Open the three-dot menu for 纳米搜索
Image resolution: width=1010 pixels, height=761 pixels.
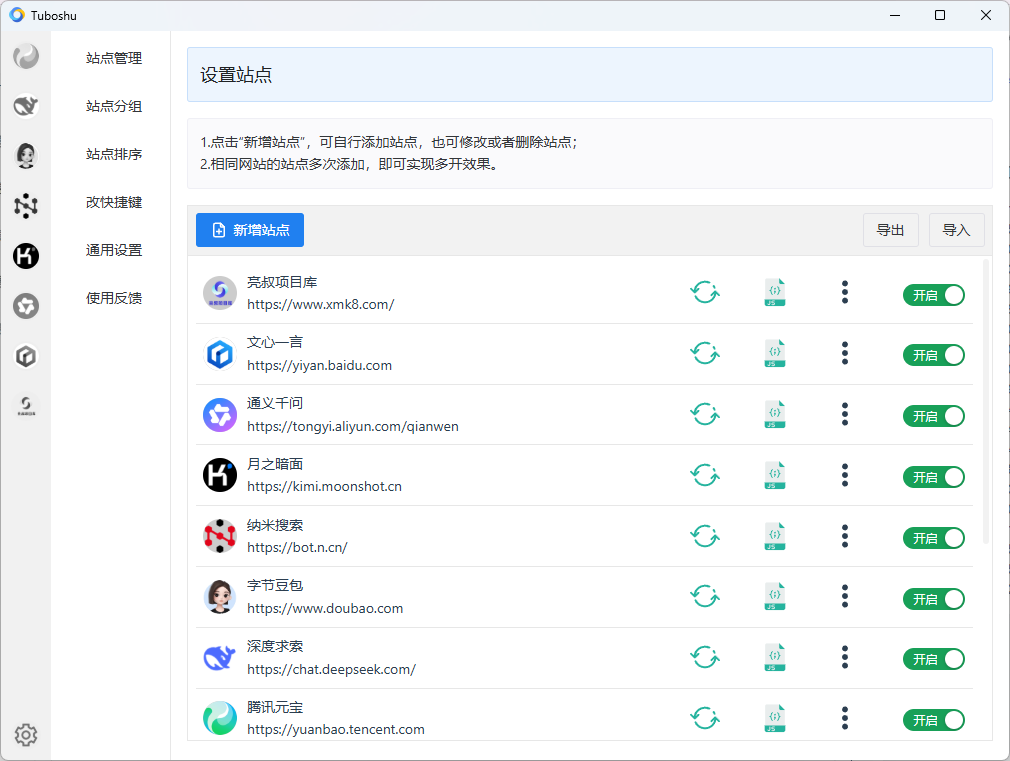845,537
